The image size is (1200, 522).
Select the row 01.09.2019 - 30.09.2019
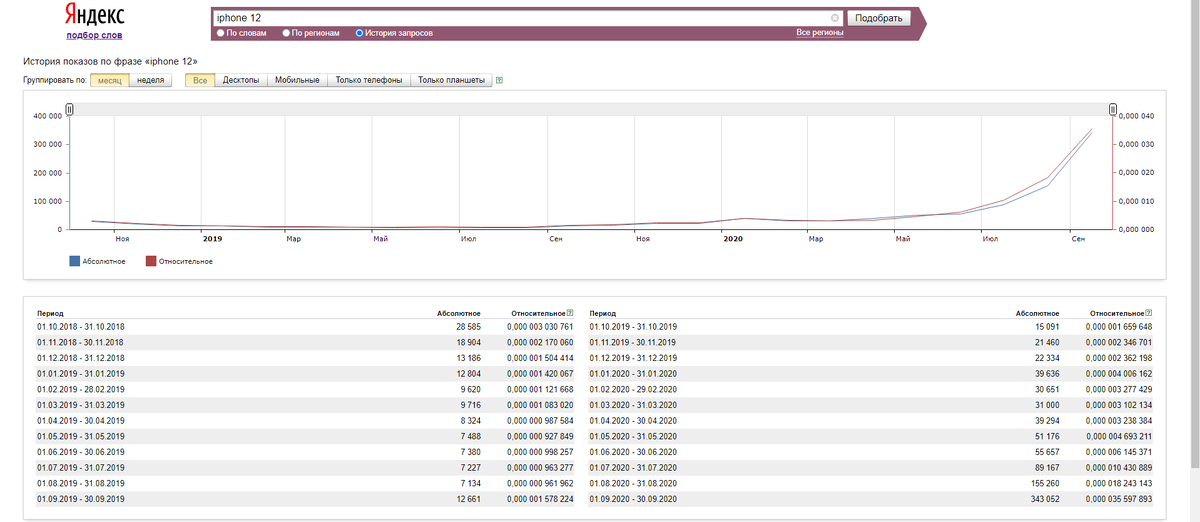[x=305, y=498]
